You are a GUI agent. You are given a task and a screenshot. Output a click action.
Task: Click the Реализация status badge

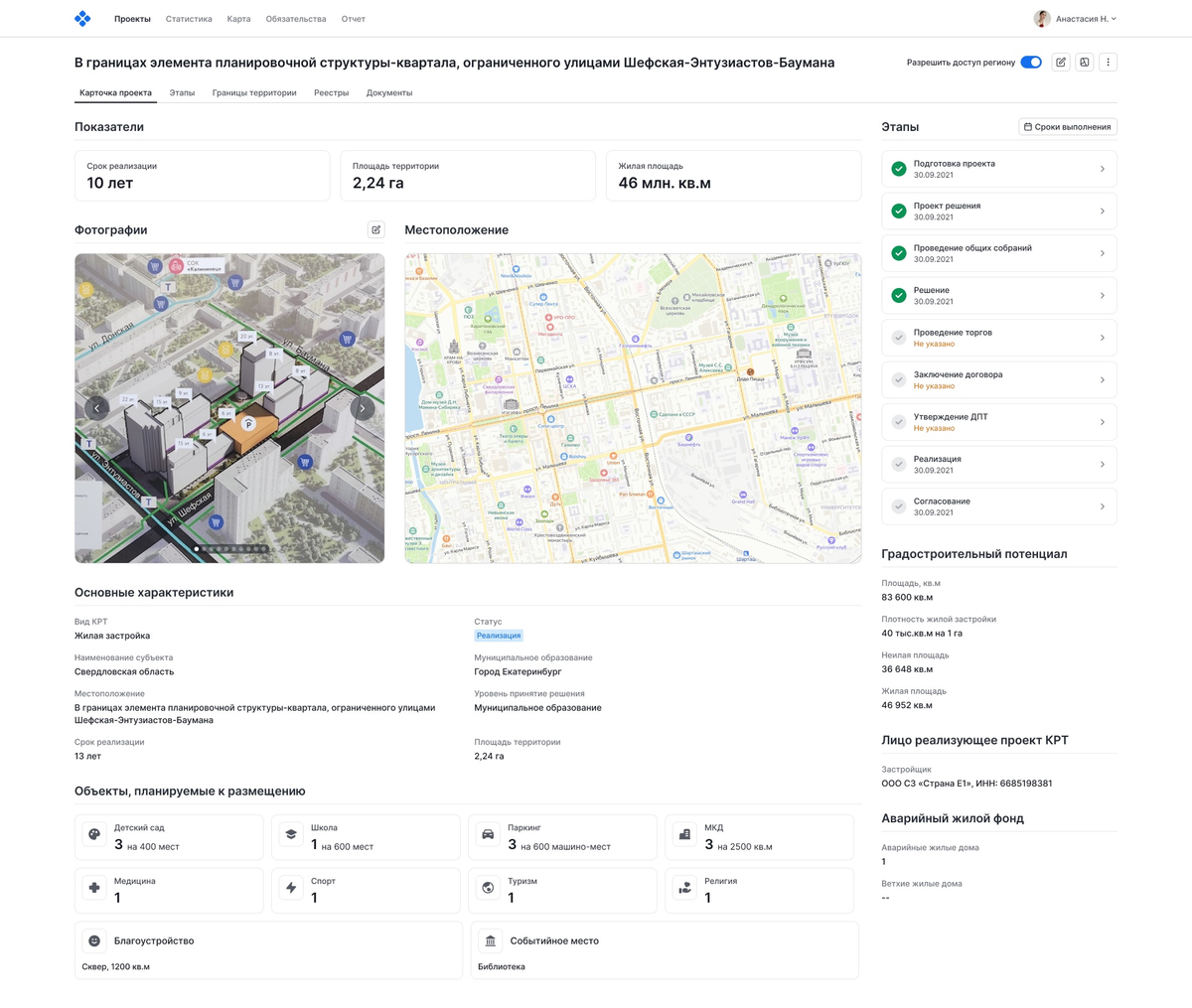pos(498,635)
